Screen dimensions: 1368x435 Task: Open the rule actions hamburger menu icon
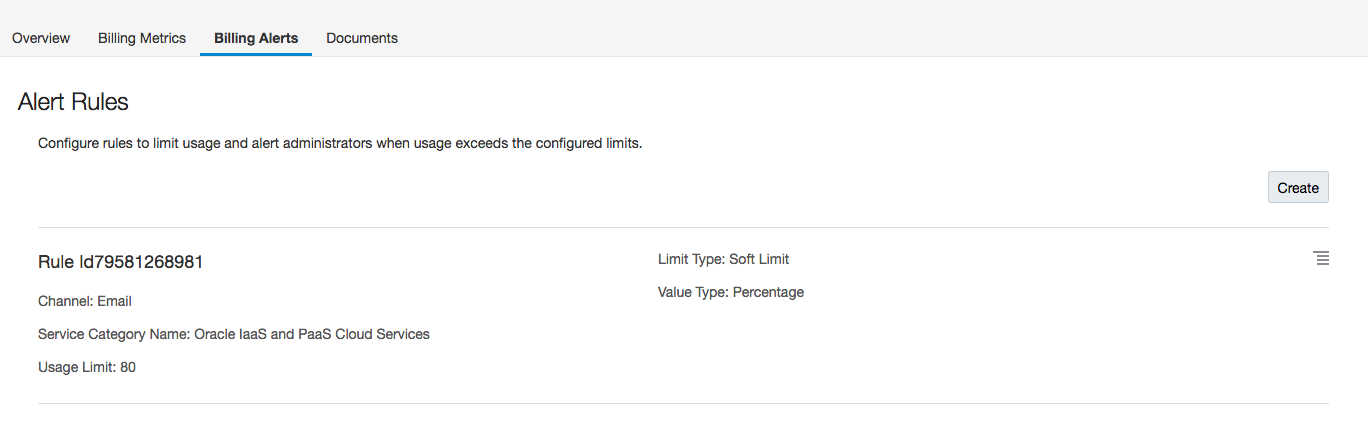tap(1321, 258)
